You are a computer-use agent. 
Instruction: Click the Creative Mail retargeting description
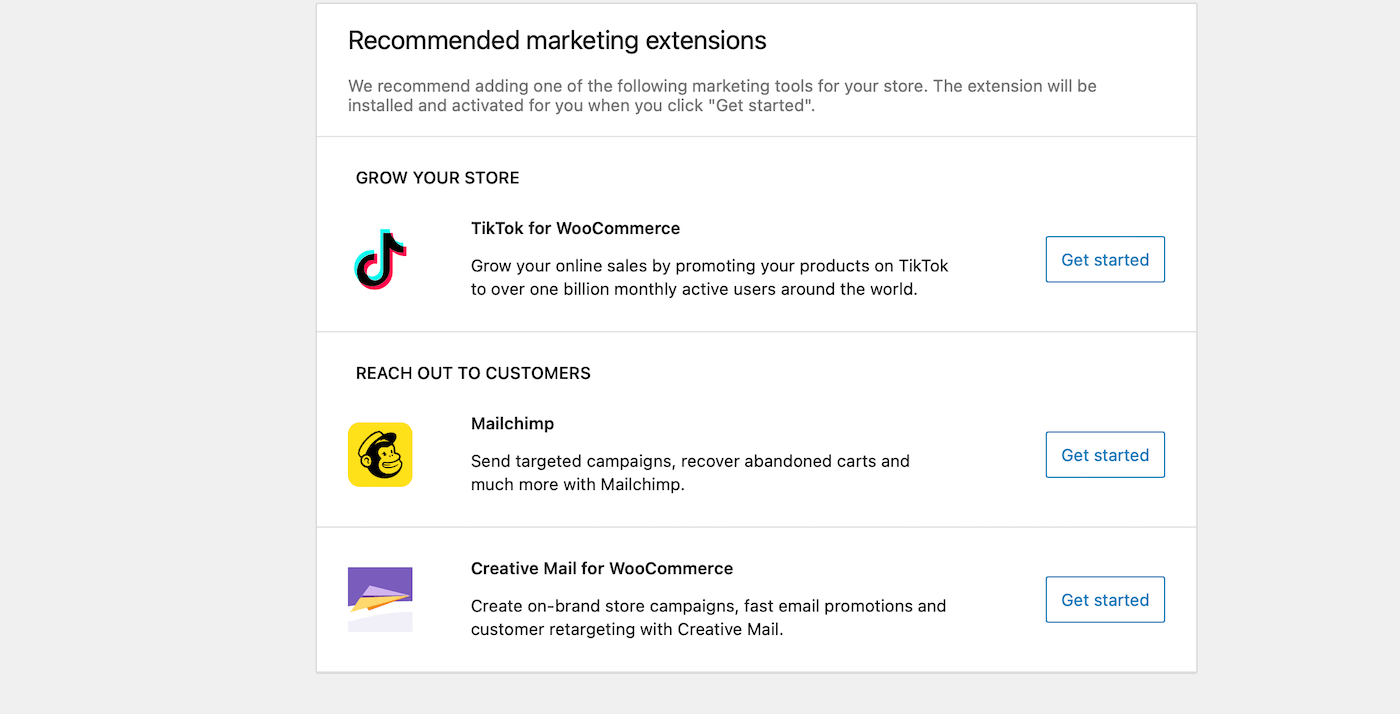click(708, 617)
